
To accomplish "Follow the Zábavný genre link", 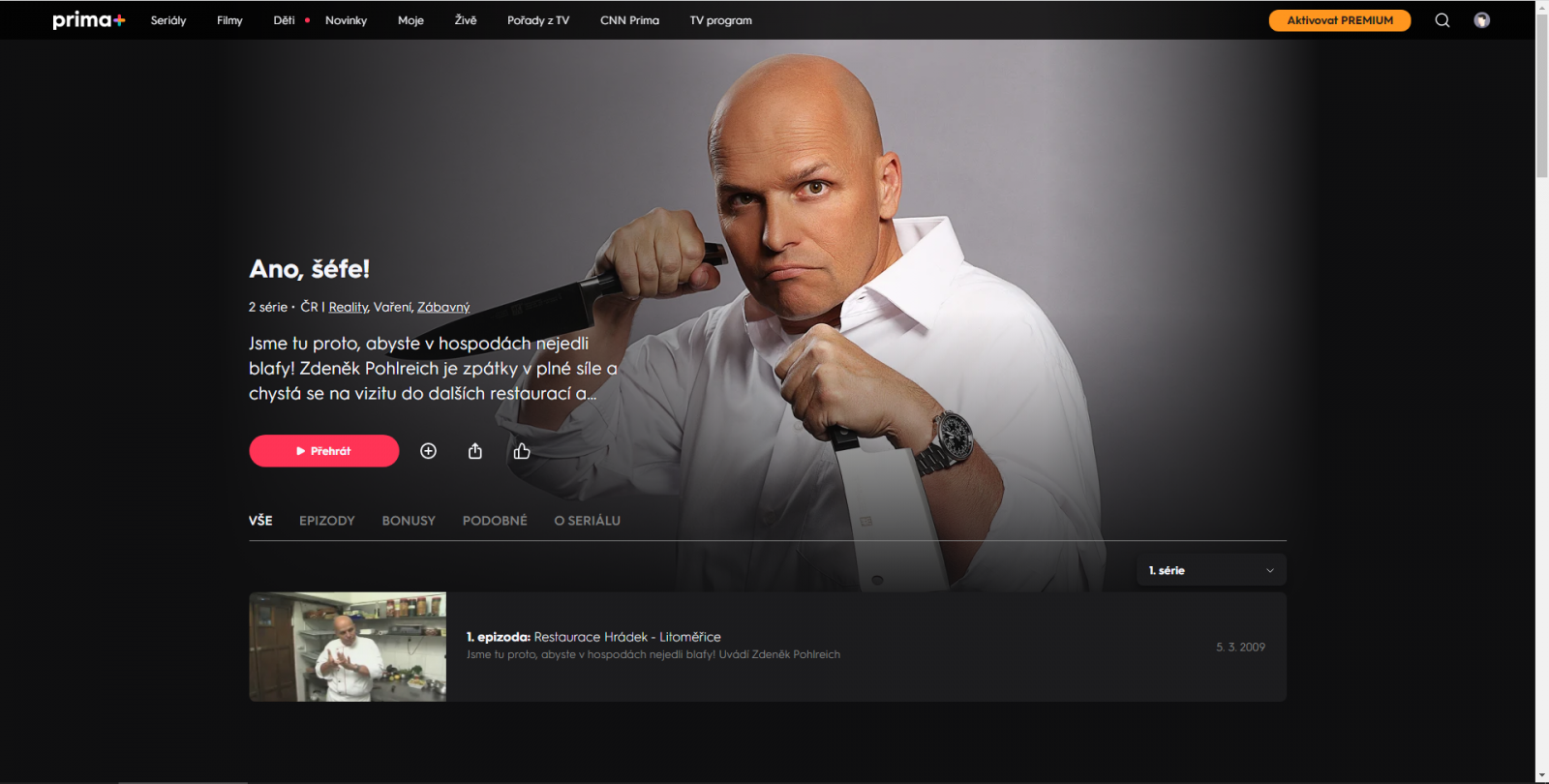I will point(443,307).
